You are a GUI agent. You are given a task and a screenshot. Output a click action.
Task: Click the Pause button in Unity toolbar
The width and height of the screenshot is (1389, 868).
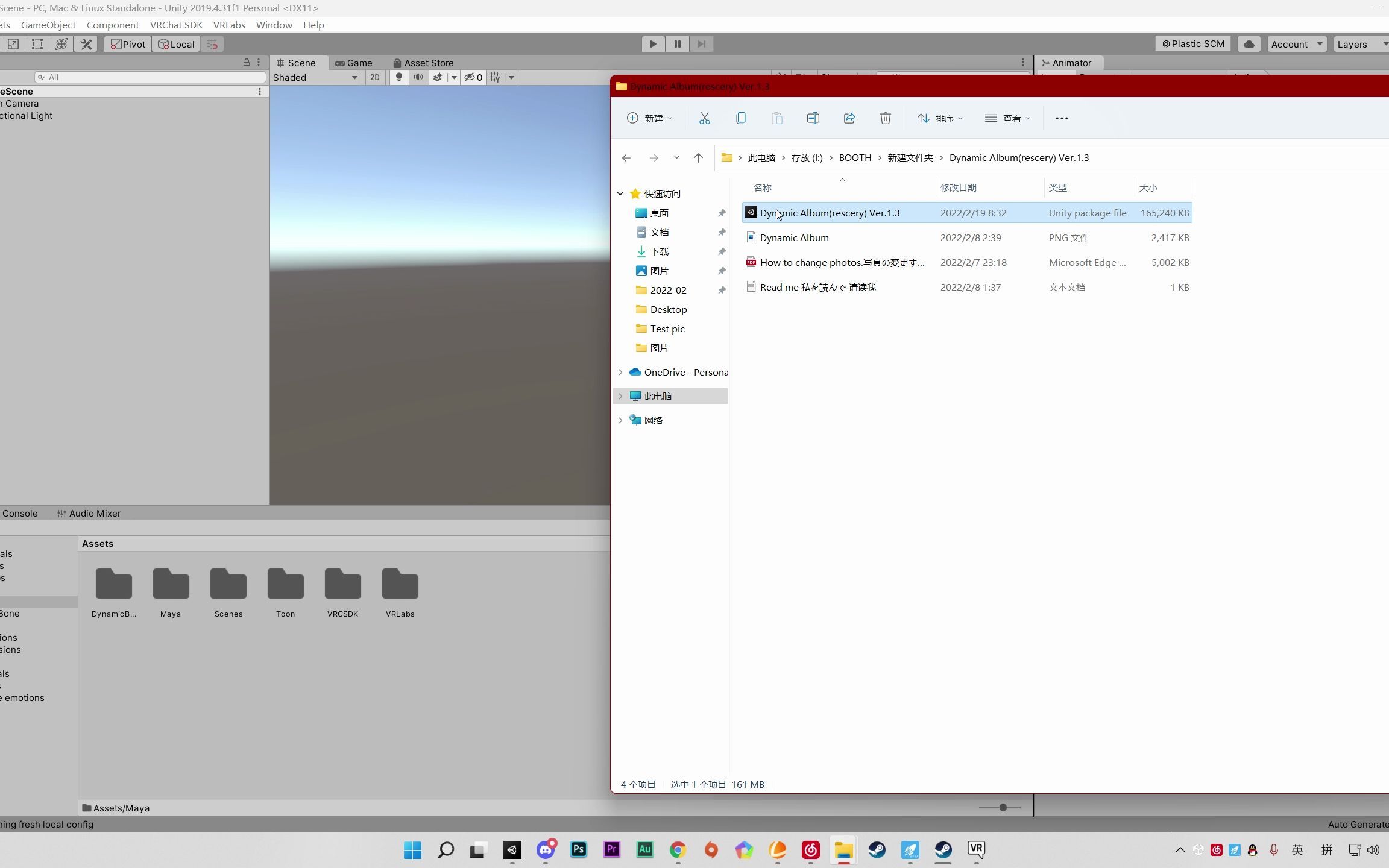click(677, 44)
